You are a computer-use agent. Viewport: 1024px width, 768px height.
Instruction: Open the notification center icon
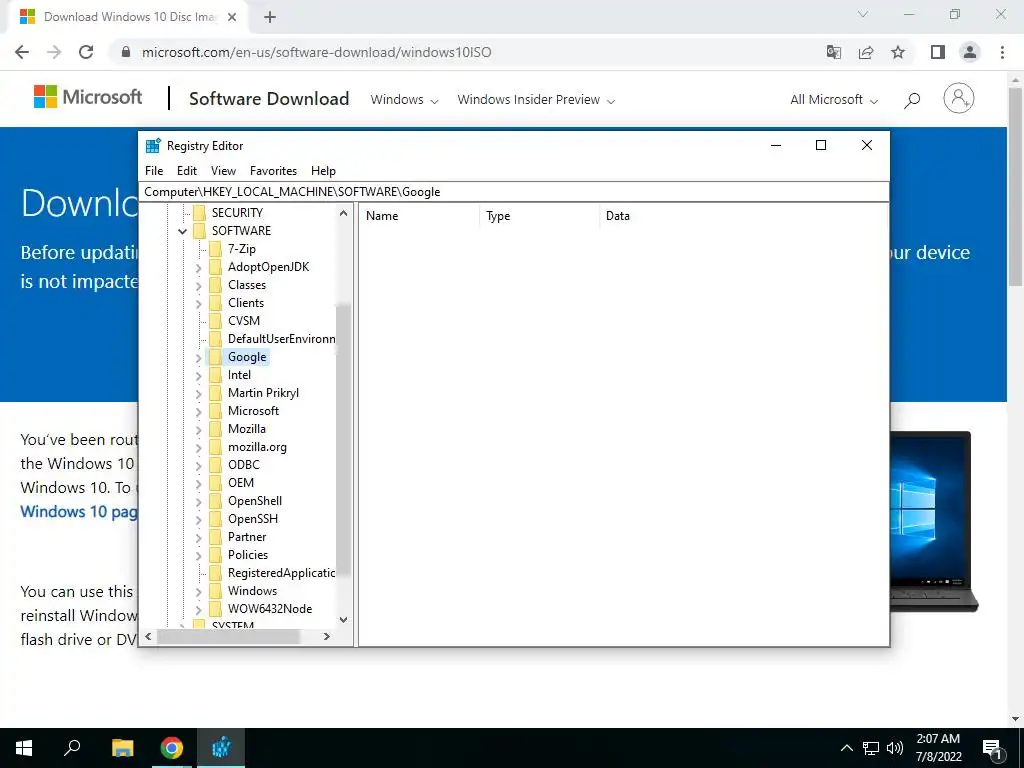(x=993, y=748)
